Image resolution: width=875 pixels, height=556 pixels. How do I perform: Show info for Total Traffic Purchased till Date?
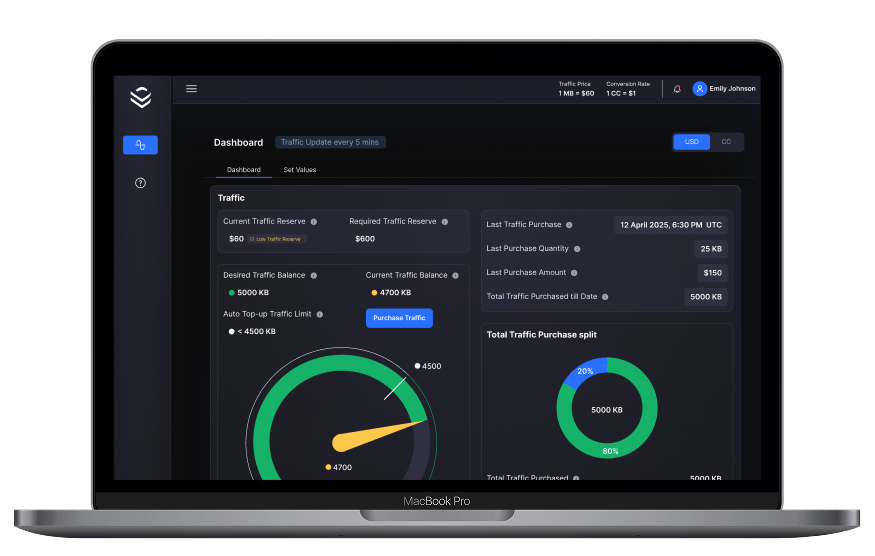click(x=605, y=297)
